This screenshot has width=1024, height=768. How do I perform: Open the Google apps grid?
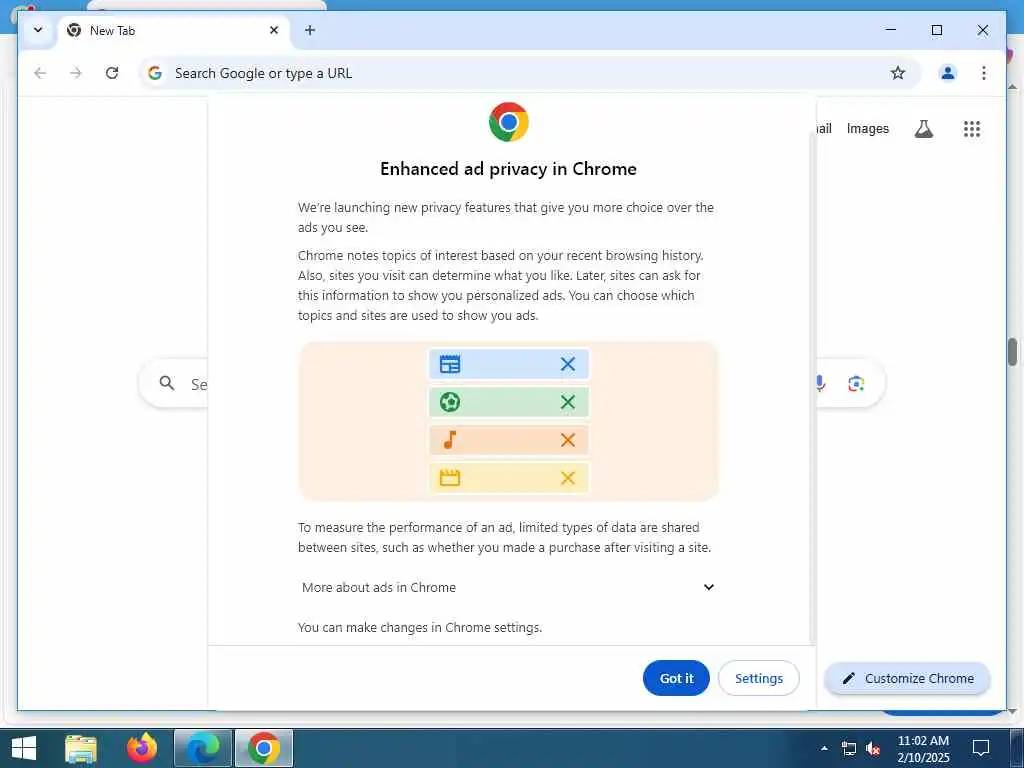(972, 129)
